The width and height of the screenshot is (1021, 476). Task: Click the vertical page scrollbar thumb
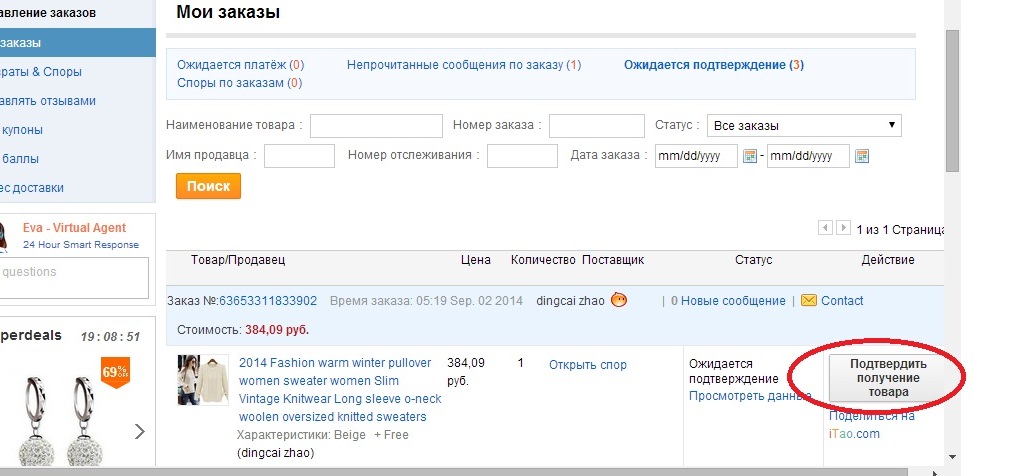point(952,100)
